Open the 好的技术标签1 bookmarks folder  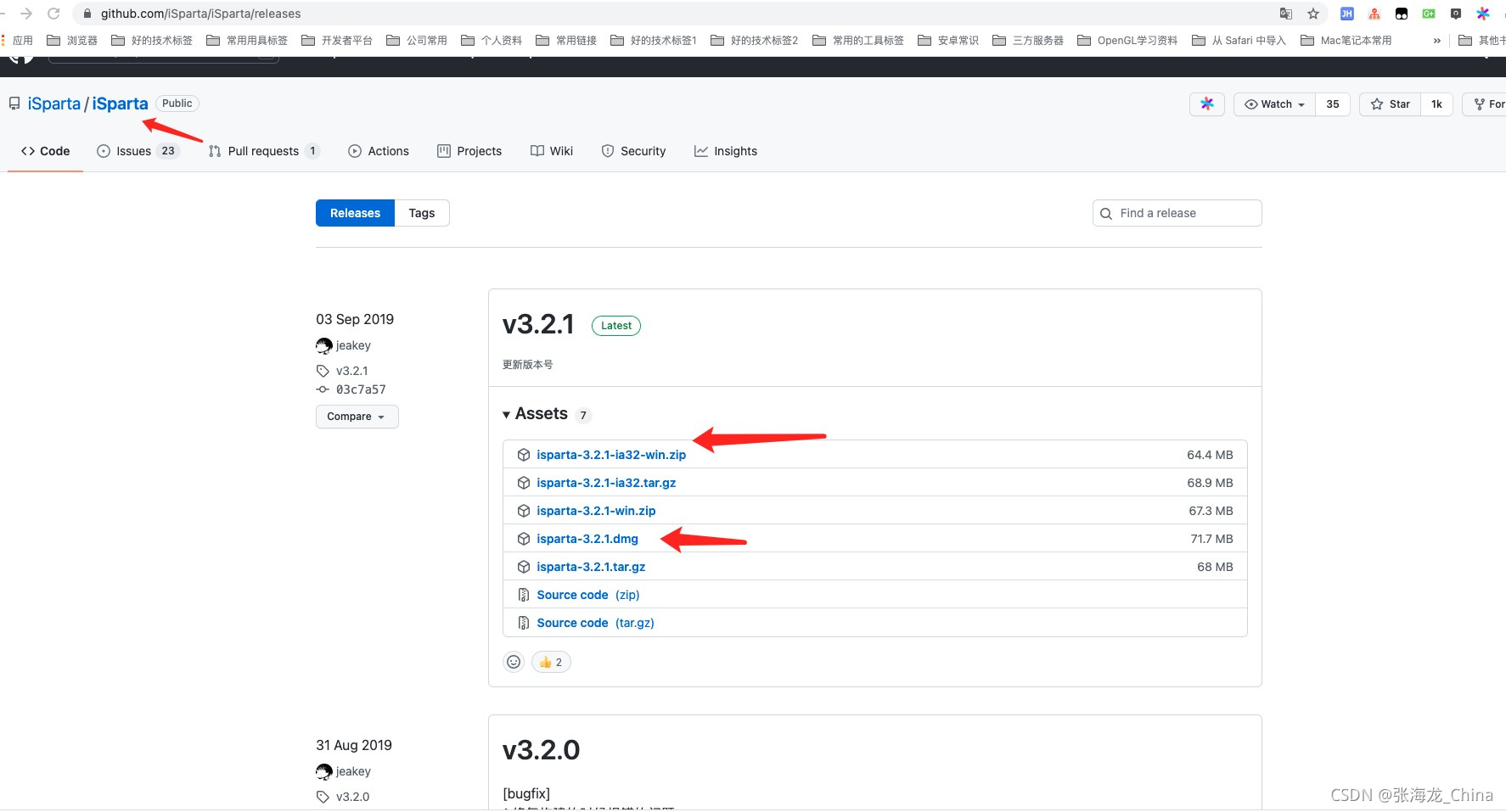coord(654,40)
